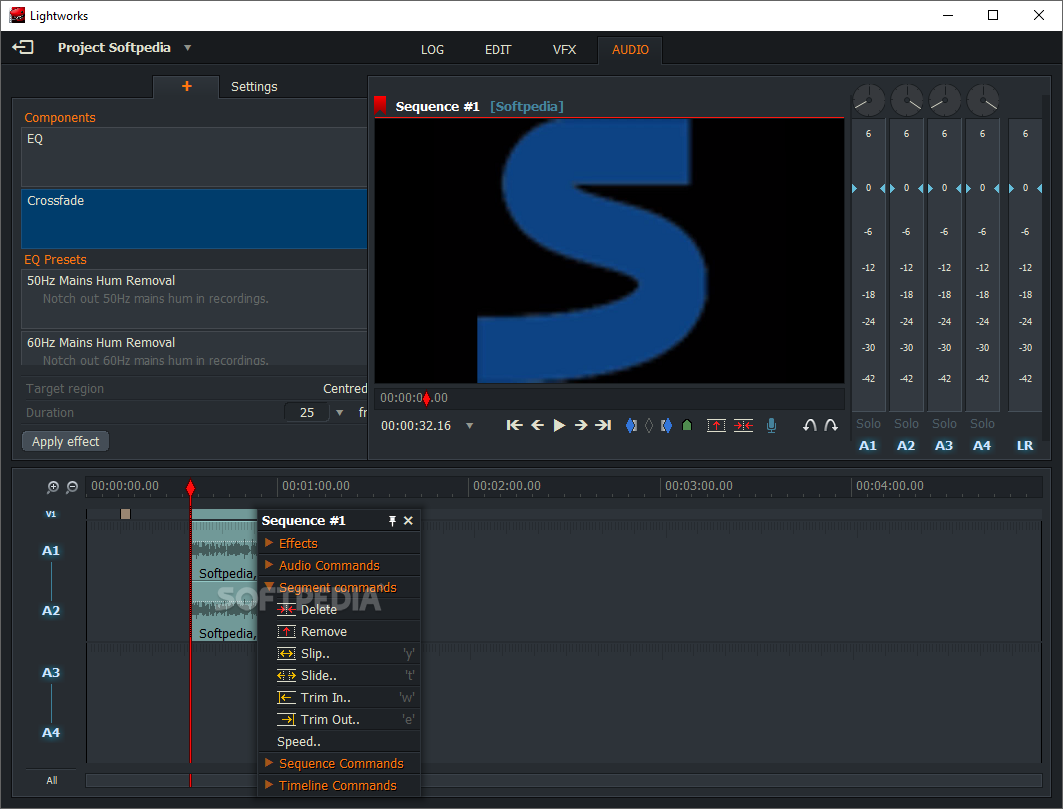Switch to the EDIT tab

498,50
